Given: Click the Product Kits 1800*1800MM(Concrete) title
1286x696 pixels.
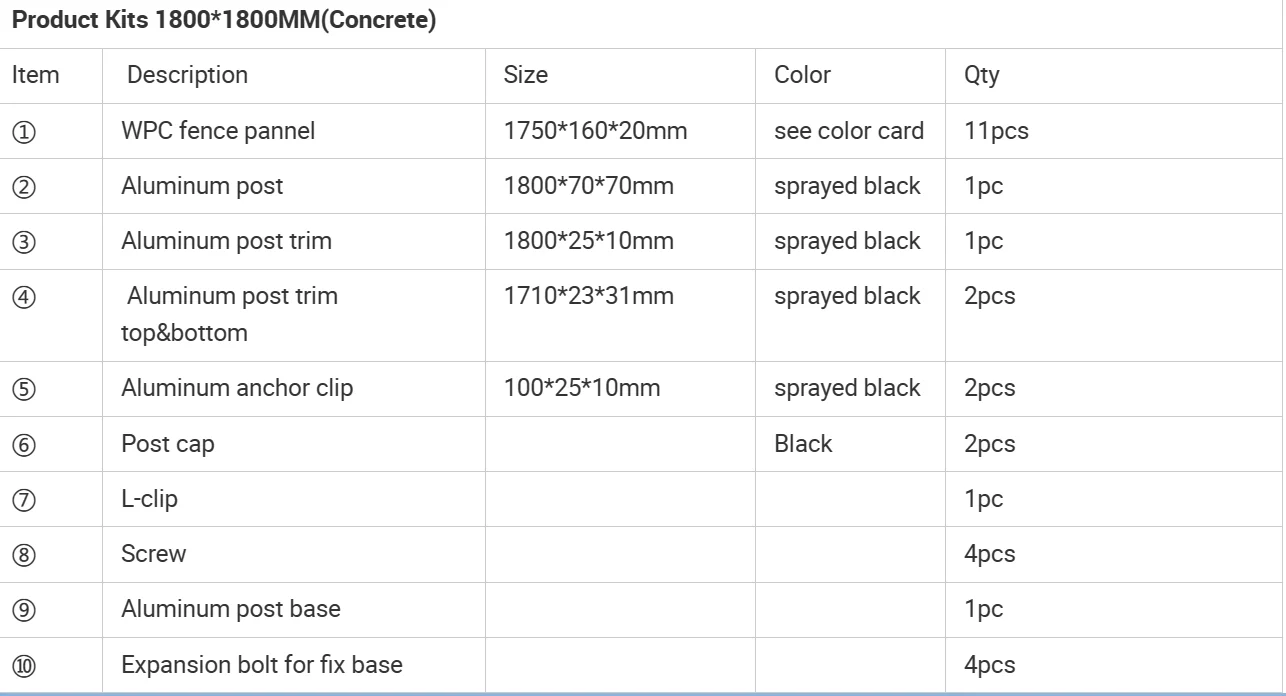Looking at the screenshot, I should (x=224, y=21).
